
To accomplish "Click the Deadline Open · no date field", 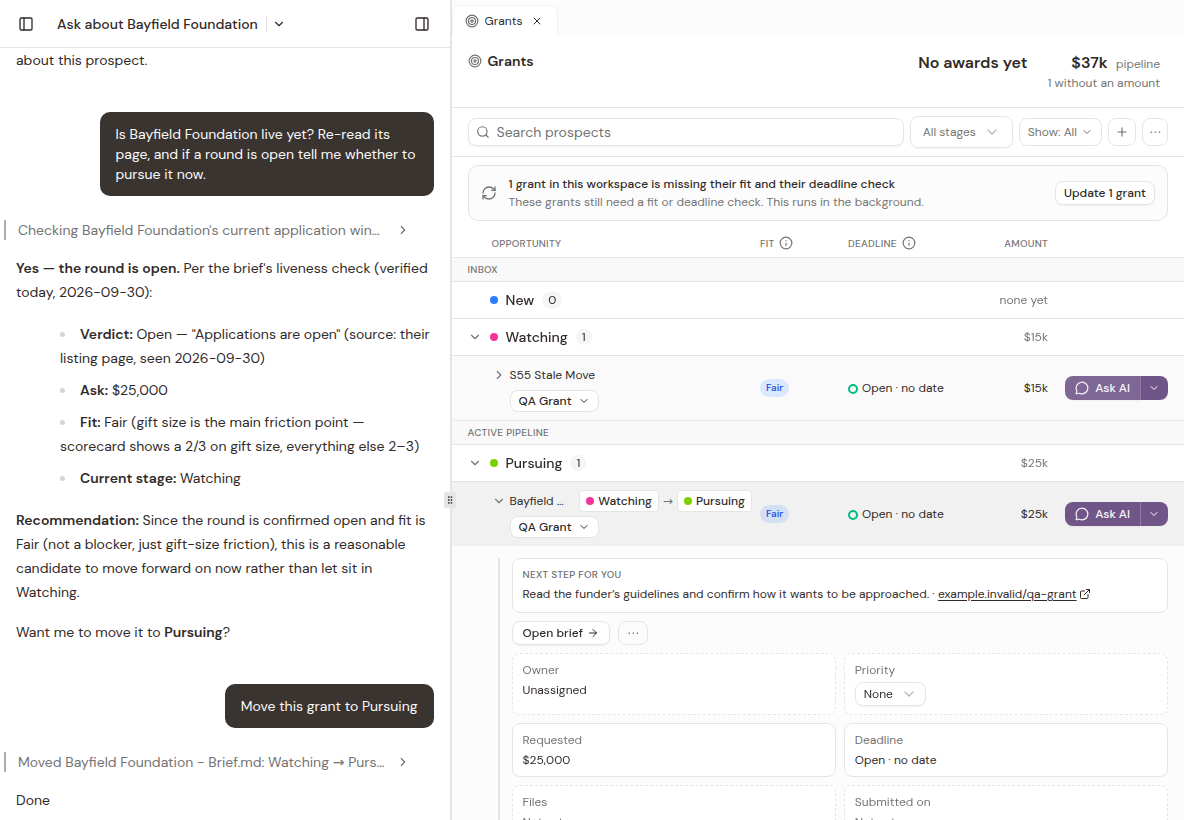I will coord(1006,750).
